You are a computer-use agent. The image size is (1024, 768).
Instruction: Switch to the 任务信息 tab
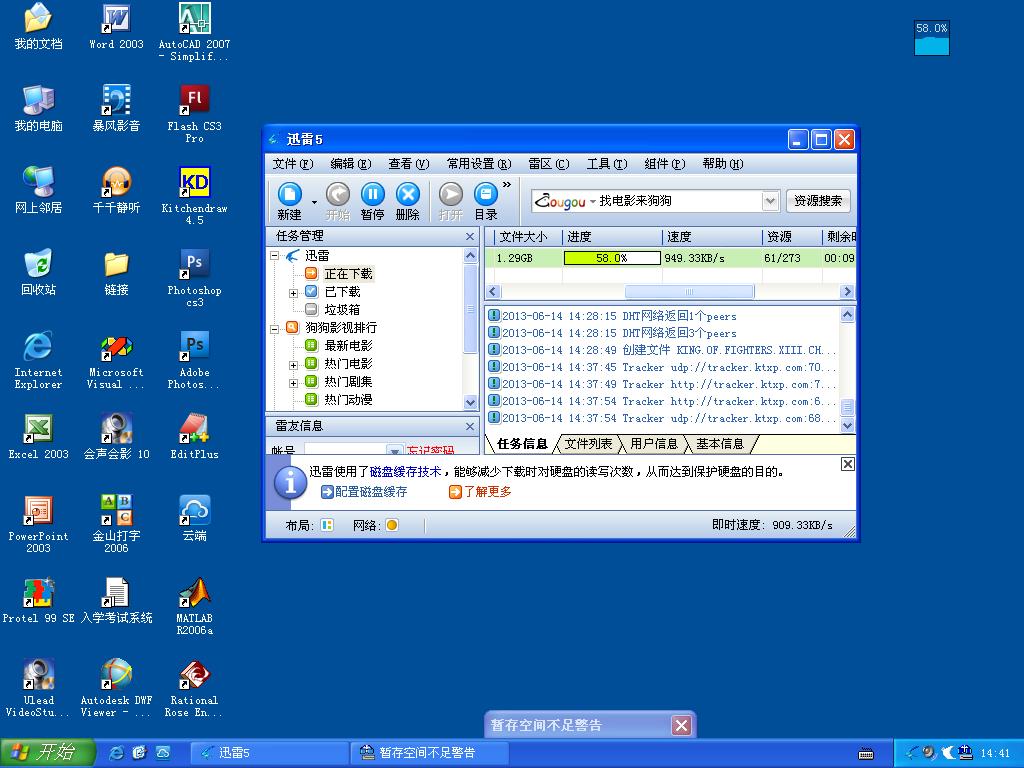[x=522, y=444]
